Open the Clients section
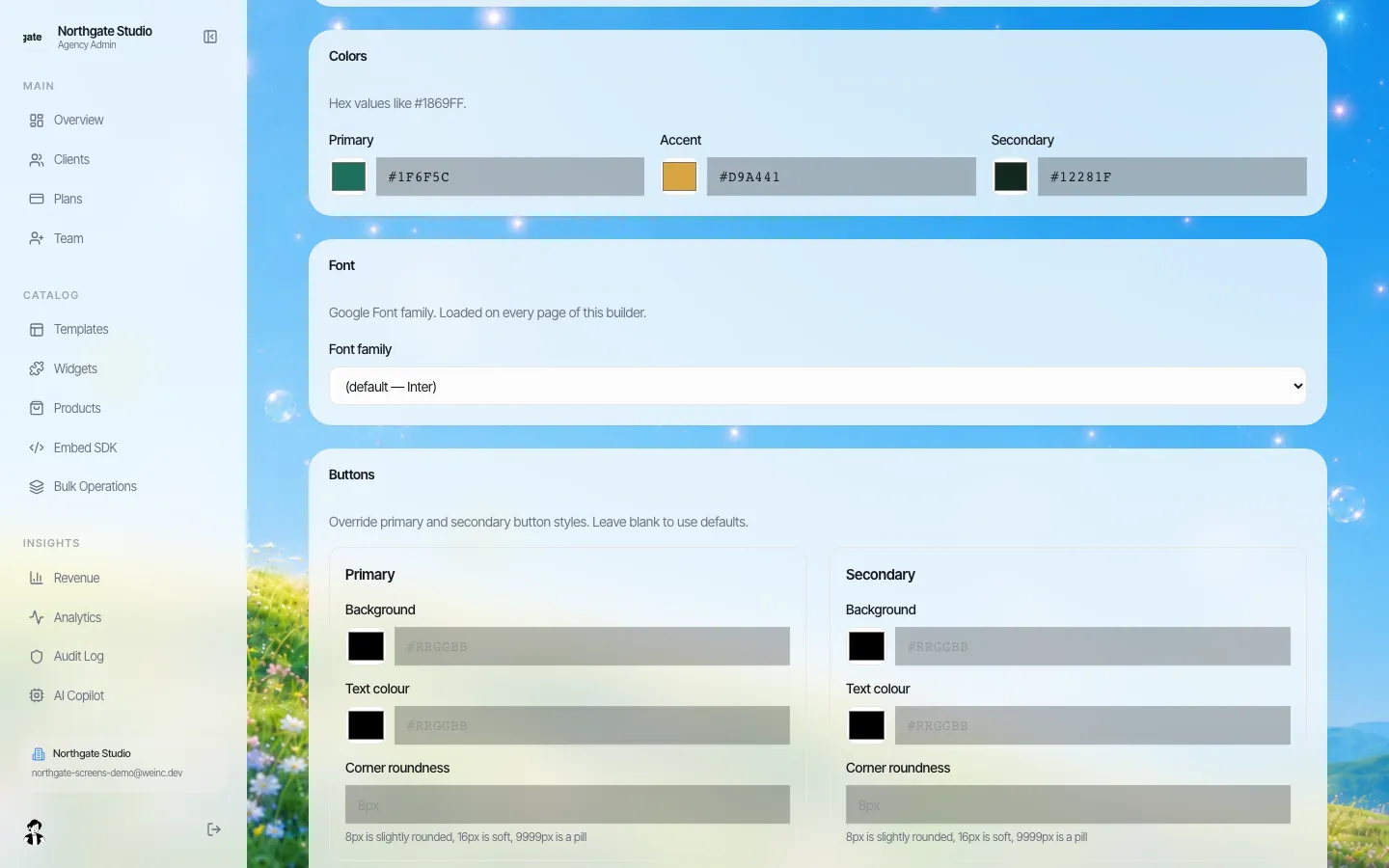Screen dimensions: 1389x868 pyautogui.click(x=123, y=160)
